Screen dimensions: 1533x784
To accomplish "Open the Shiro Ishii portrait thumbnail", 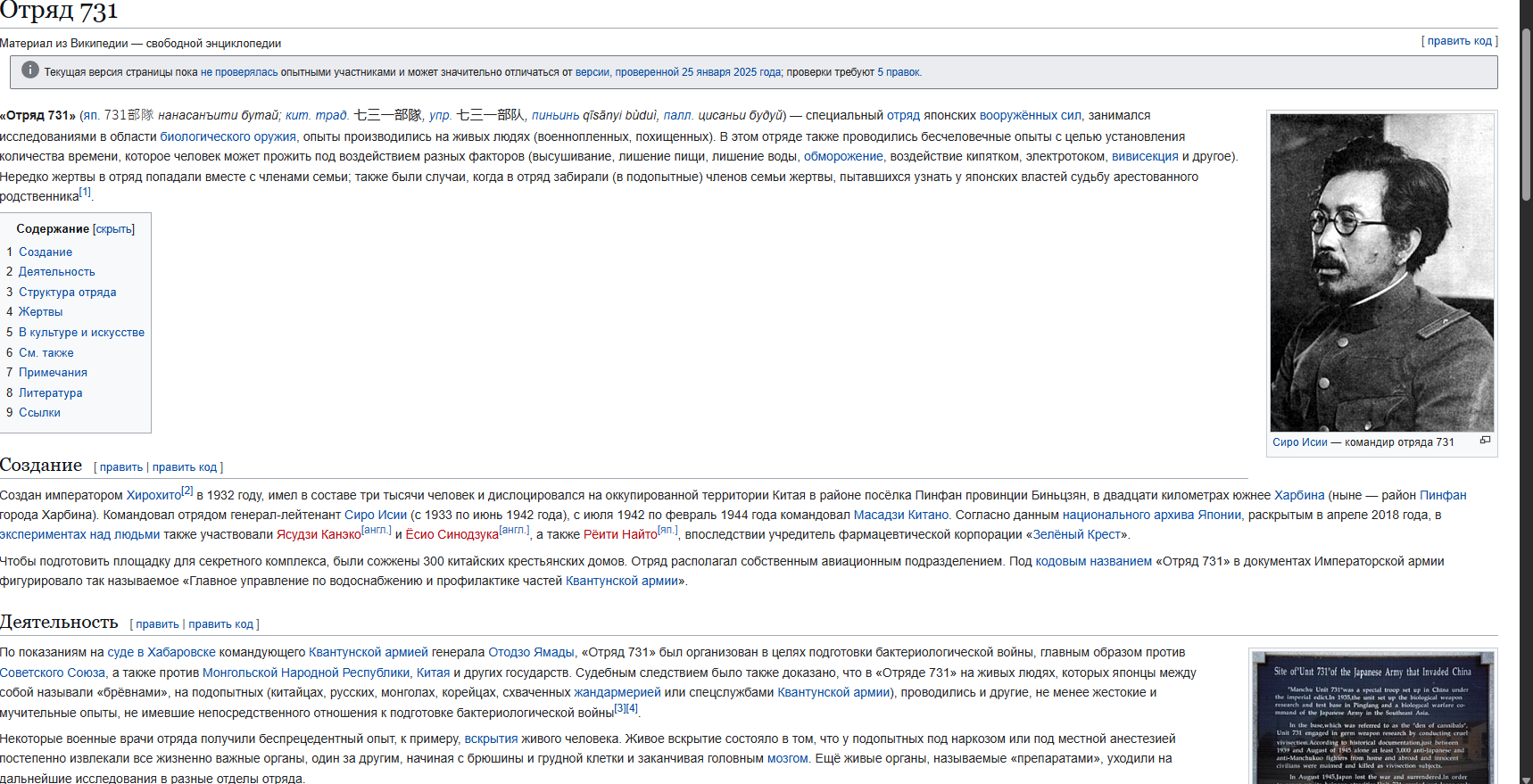I will click(1381, 272).
